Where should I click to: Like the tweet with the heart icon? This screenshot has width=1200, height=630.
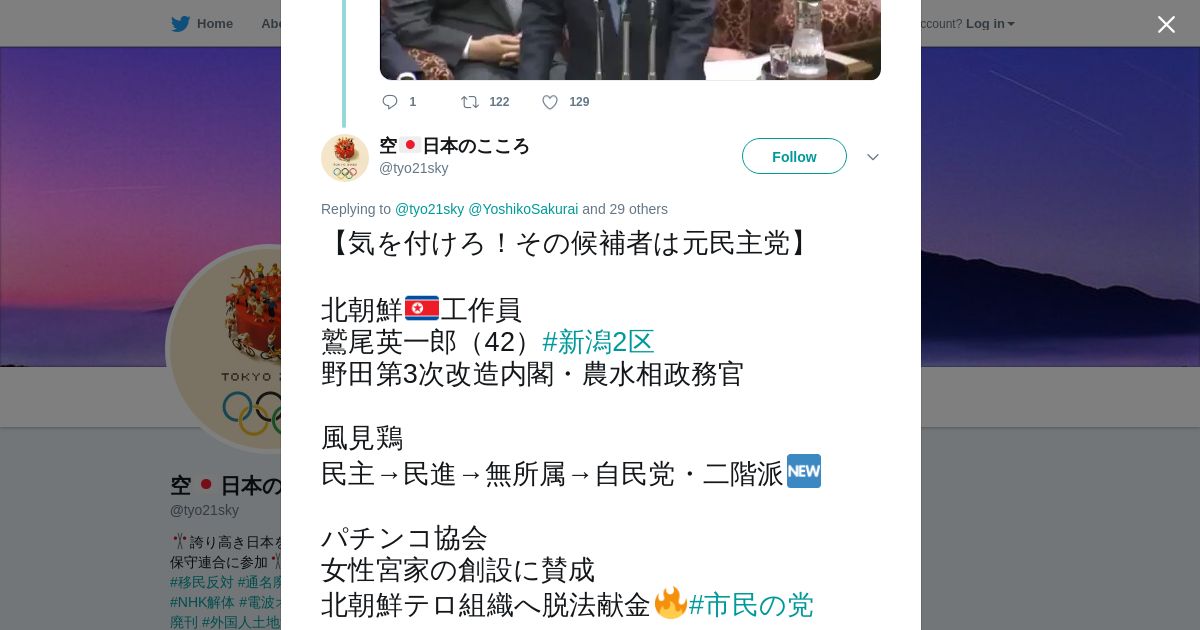(550, 102)
